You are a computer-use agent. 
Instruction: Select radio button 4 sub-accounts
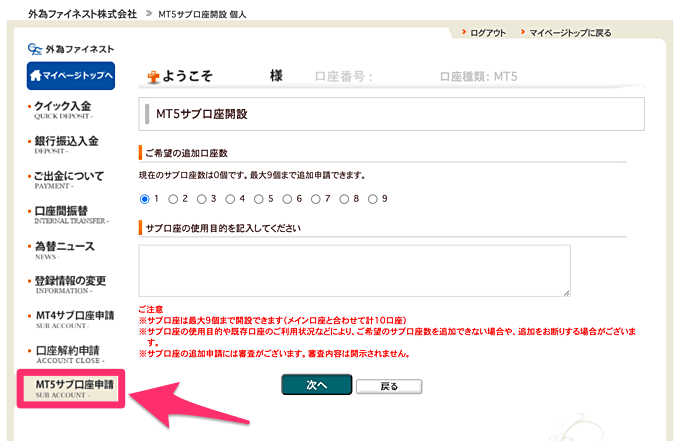click(230, 199)
